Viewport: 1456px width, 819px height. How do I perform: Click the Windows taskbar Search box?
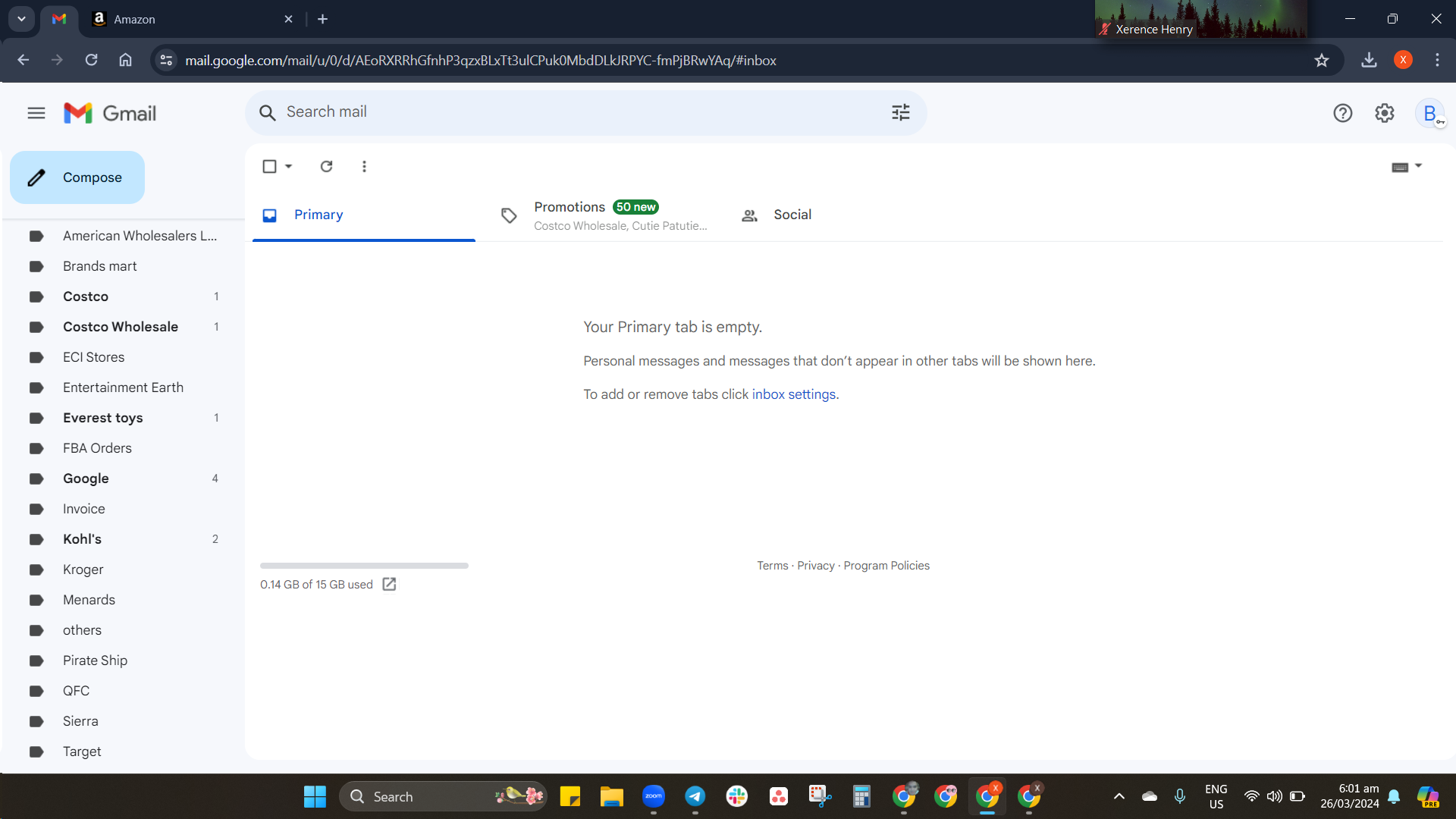[x=443, y=796]
